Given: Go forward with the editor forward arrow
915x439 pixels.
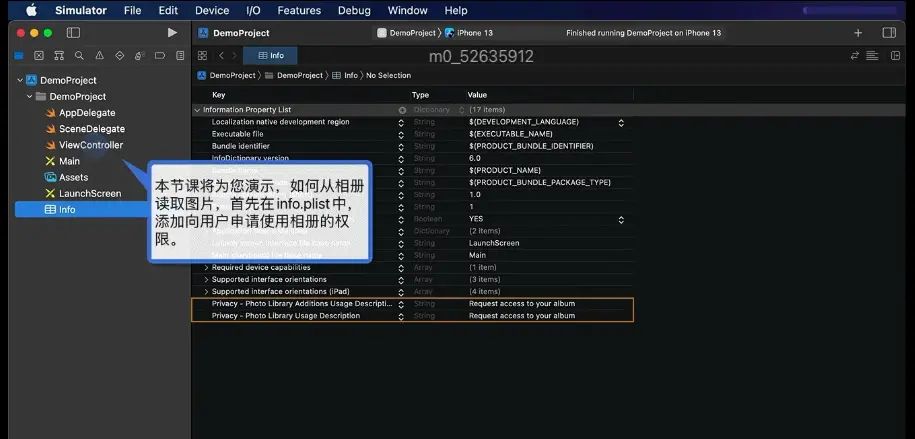Looking at the screenshot, I should (x=235, y=55).
